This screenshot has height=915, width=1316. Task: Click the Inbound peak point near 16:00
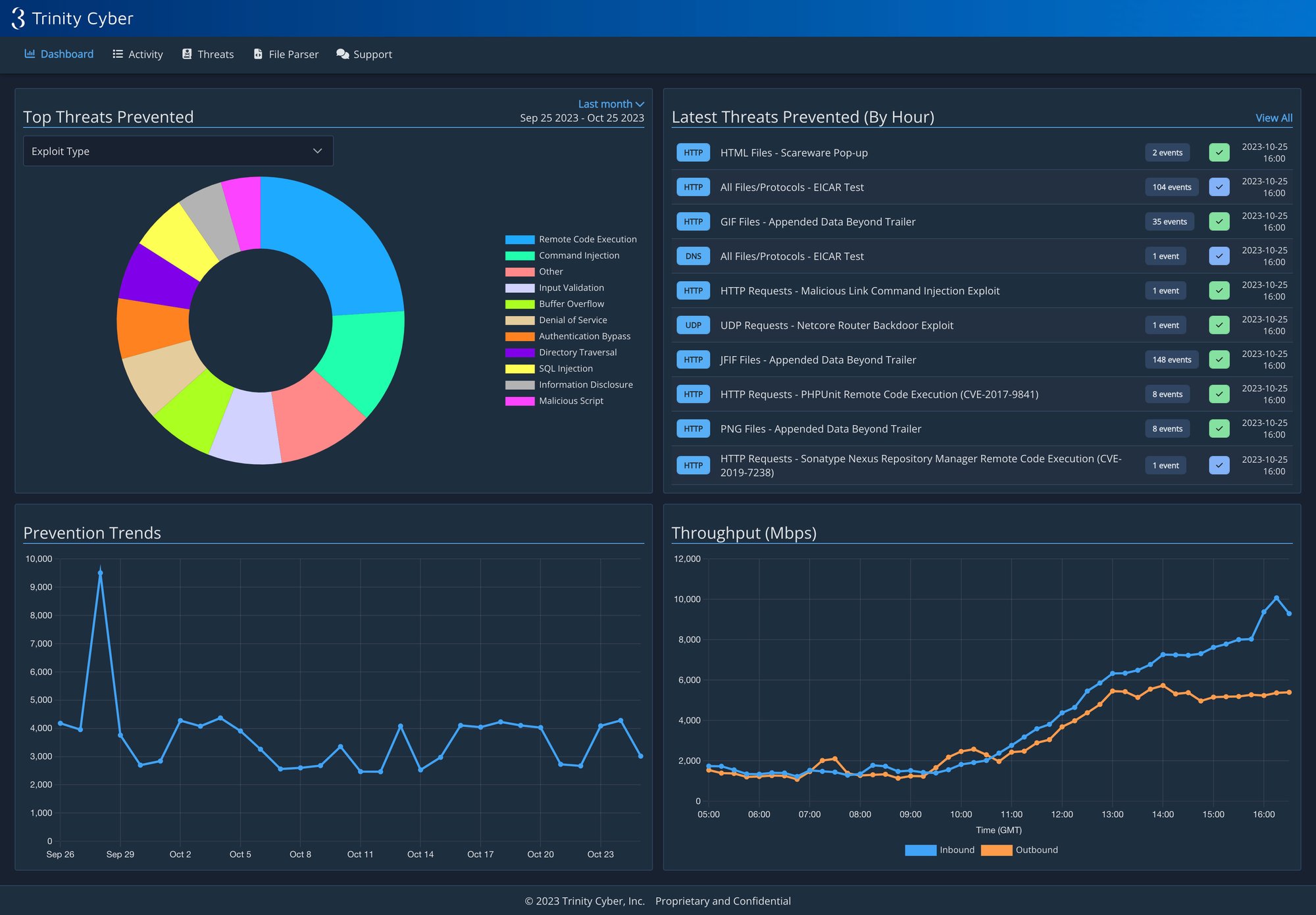[1277, 598]
